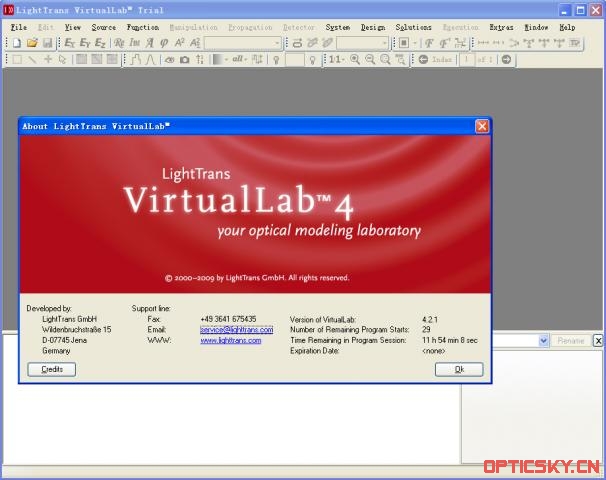Click the summed squared amplitude icon
The height and width of the screenshot is (480, 606).
[195, 43]
